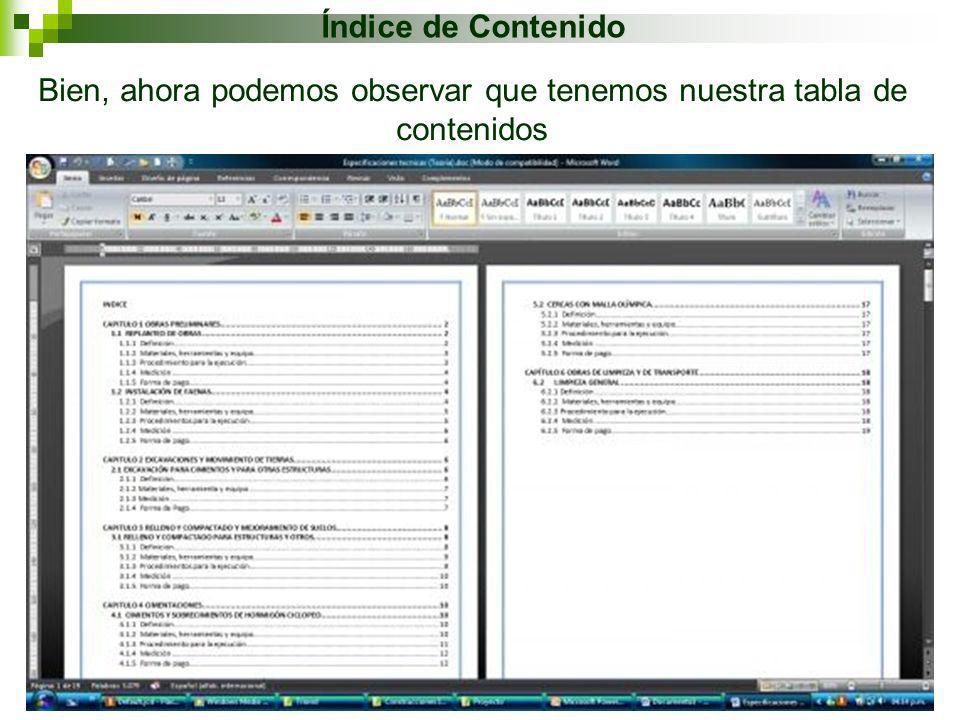The image size is (960, 720).
Task: Switch to the Correspondencia tab
Action: point(301,178)
